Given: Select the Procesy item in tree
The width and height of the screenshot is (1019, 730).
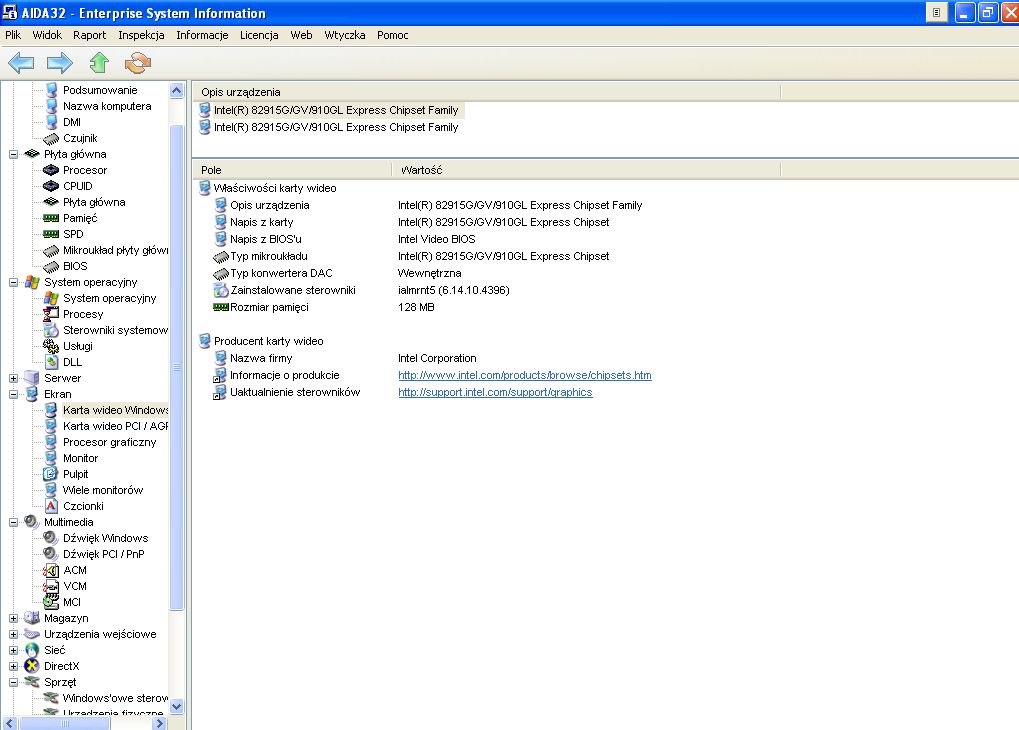Looking at the screenshot, I should 82,314.
